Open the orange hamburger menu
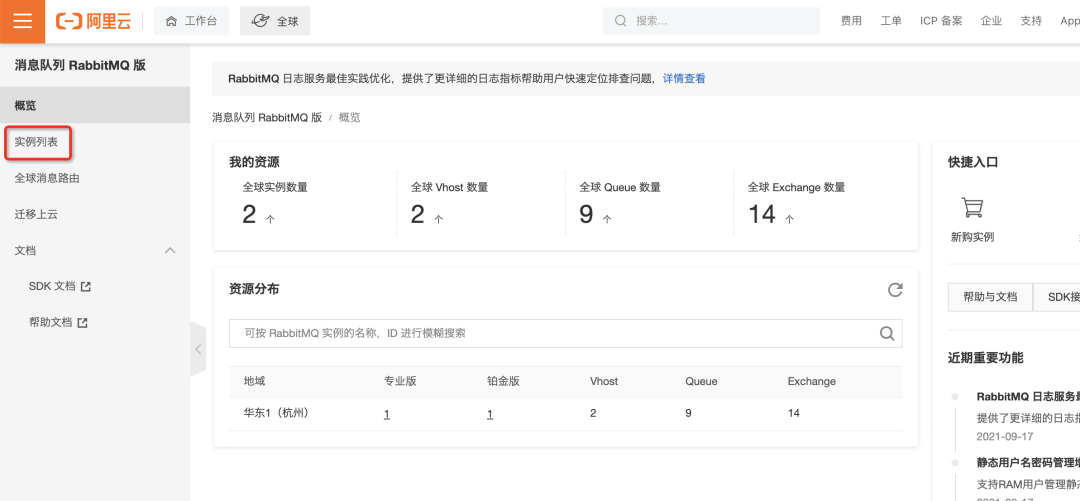Viewport: 1080px width, 501px height. pyautogui.click(x=23, y=21)
